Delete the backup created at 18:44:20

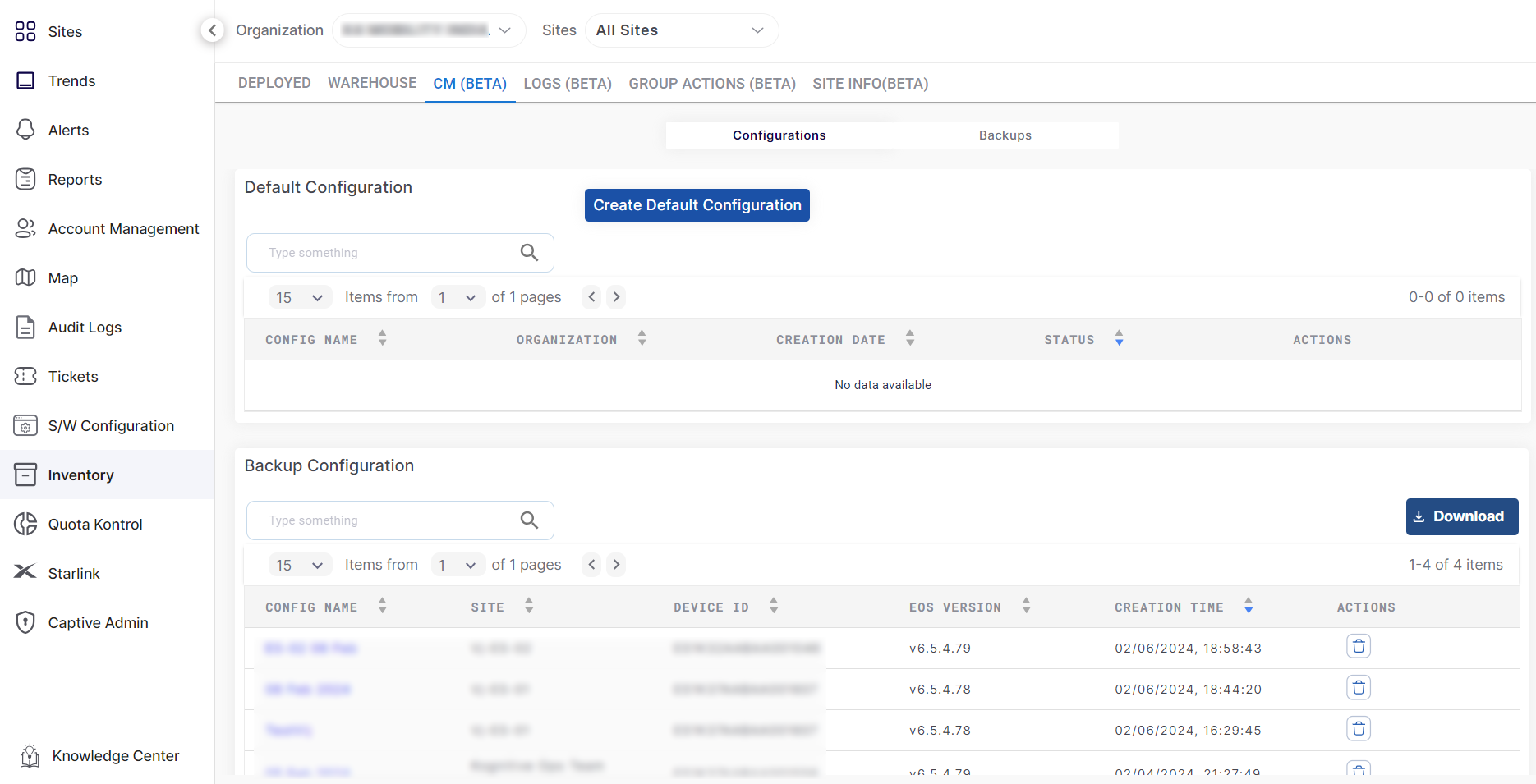(1358, 688)
